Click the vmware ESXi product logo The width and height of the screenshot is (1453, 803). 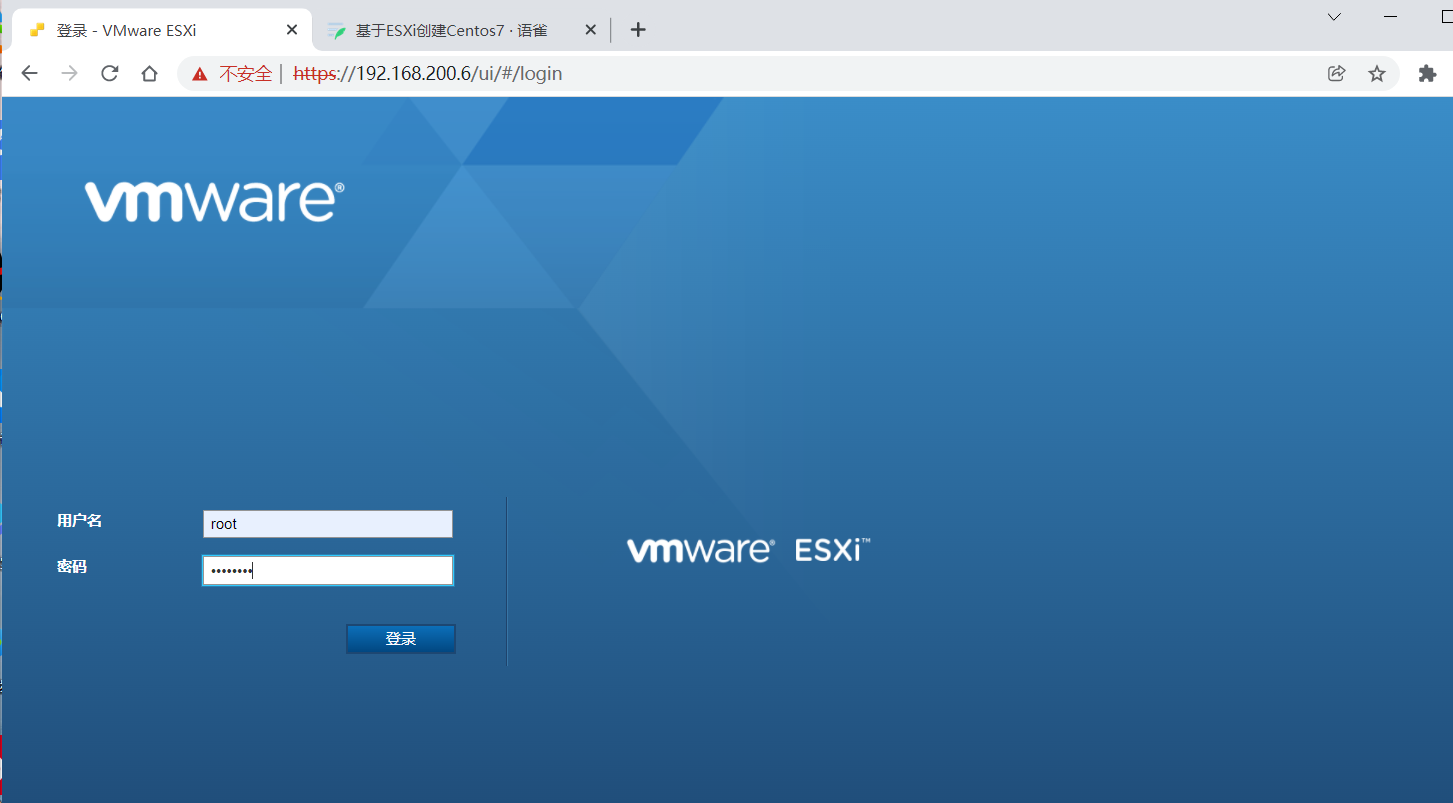[x=749, y=550]
